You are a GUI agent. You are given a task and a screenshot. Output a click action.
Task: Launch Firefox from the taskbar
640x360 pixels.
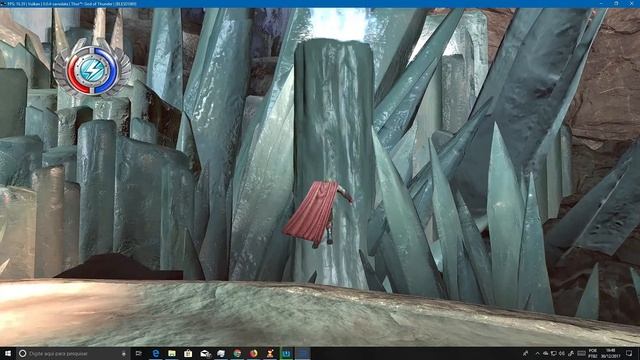[253, 353]
